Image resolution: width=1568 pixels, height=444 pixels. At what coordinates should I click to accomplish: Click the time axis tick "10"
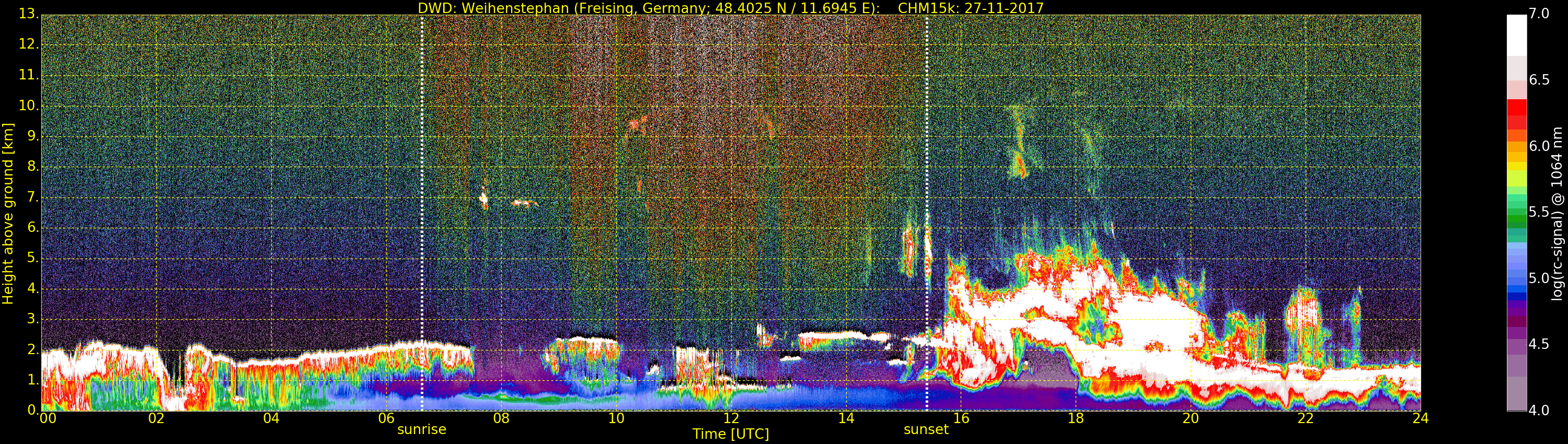616,418
